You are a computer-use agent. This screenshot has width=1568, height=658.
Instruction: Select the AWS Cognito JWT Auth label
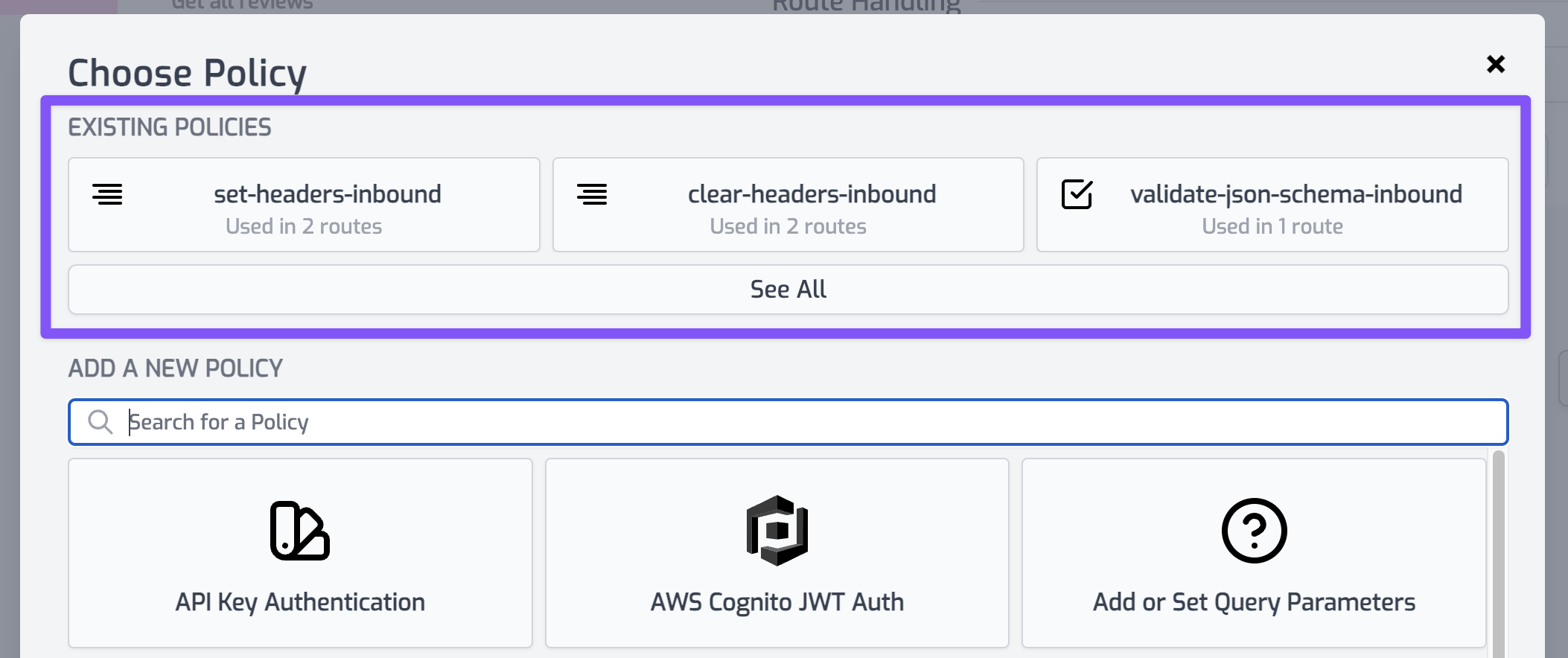pyautogui.click(x=777, y=602)
